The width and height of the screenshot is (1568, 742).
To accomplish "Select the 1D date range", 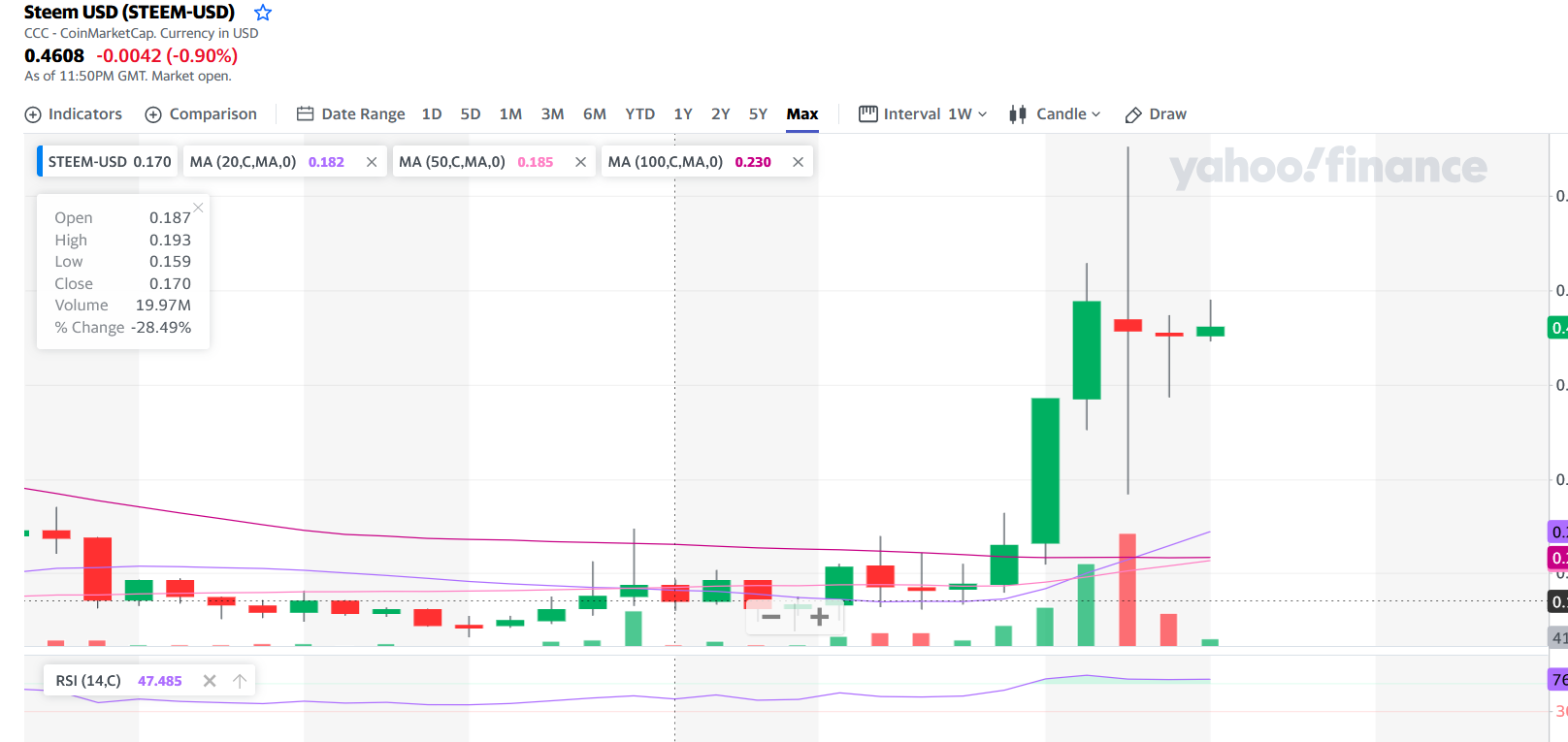I will click(432, 114).
